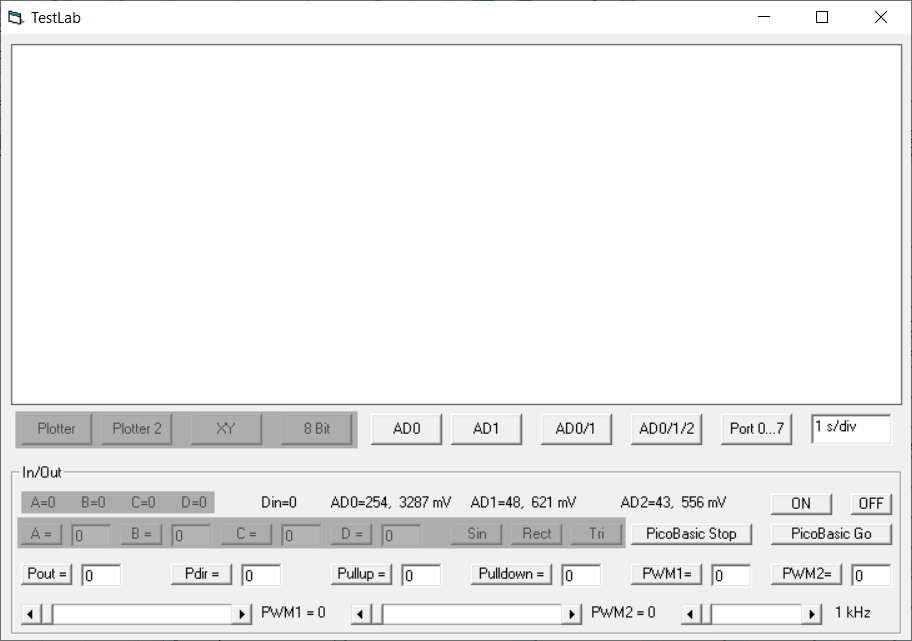Image resolution: width=912 pixels, height=641 pixels.
Task: Click the Port 0...7 button
Action: tap(757, 429)
